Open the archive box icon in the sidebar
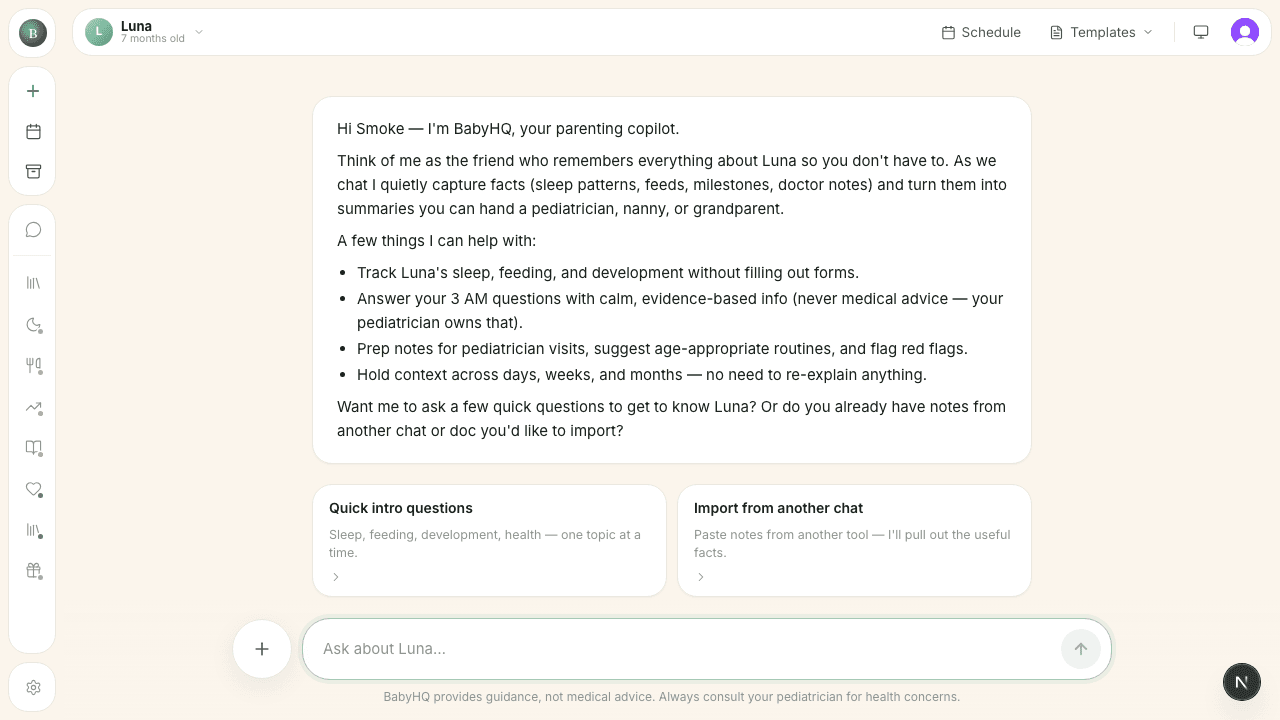 [33, 171]
